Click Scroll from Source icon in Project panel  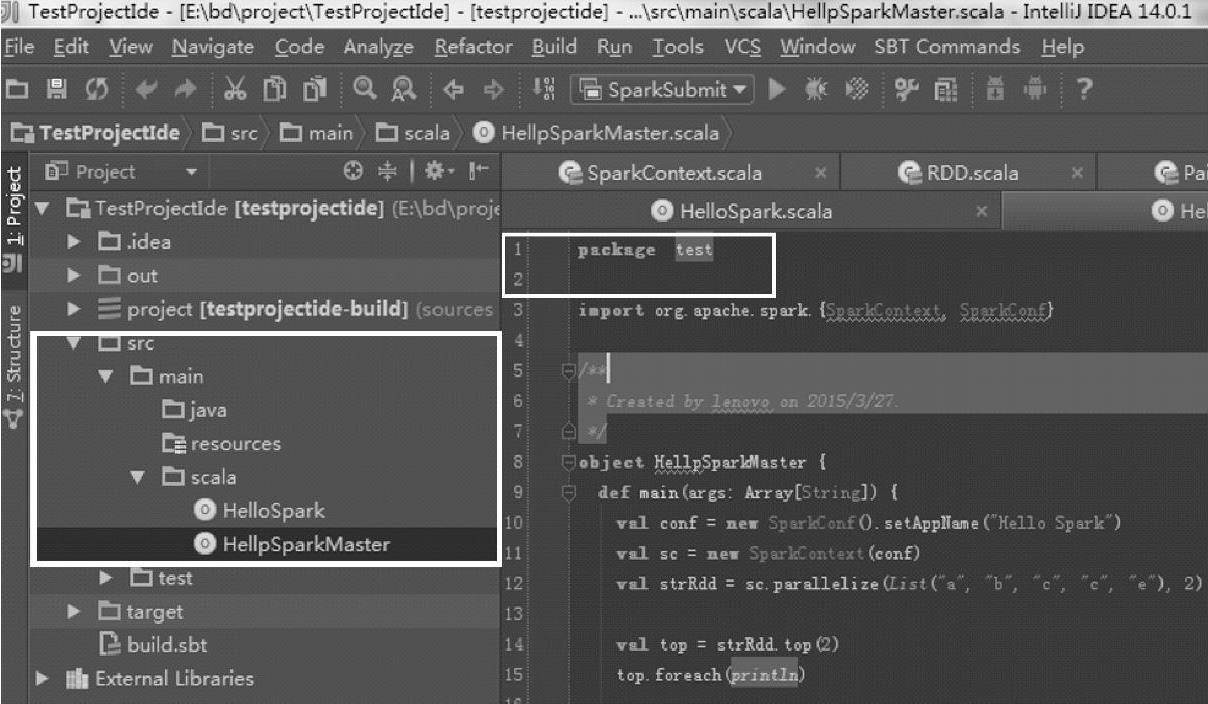pos(353,172)
